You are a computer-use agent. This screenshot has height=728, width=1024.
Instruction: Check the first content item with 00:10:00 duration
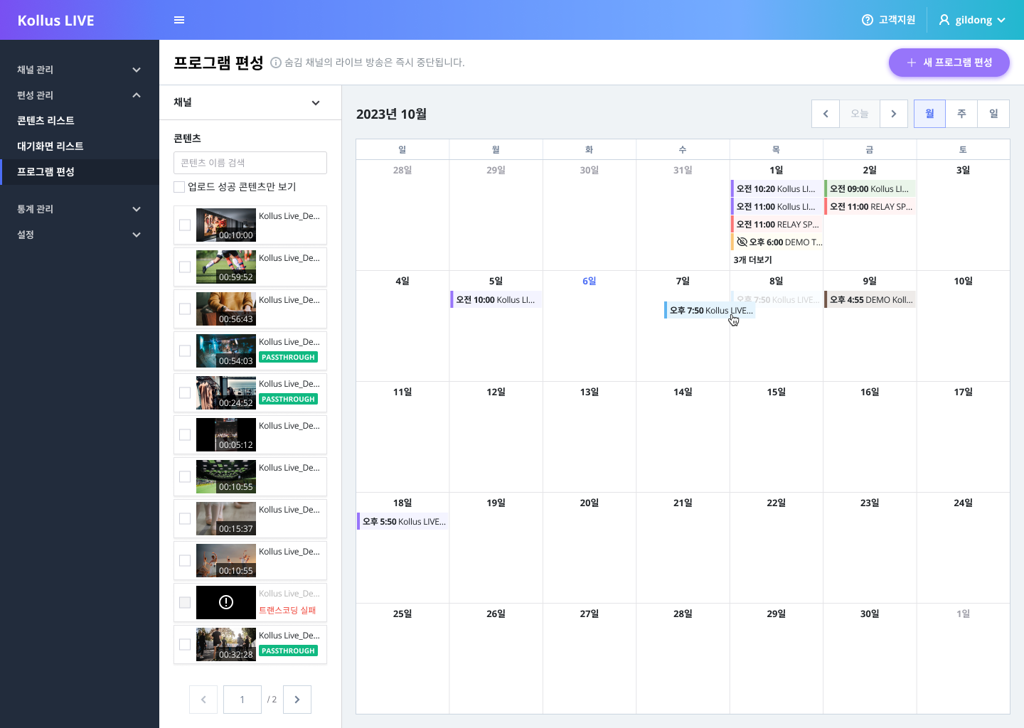(185, 225)
